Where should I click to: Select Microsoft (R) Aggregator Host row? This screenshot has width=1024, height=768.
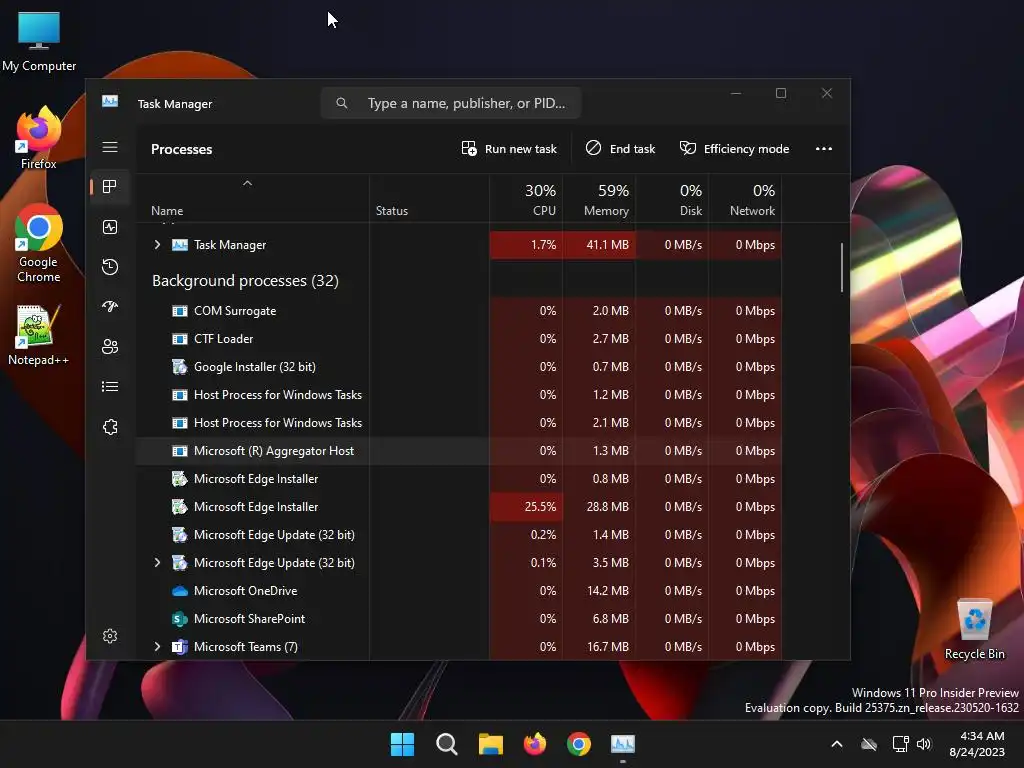tap(458, 451)
